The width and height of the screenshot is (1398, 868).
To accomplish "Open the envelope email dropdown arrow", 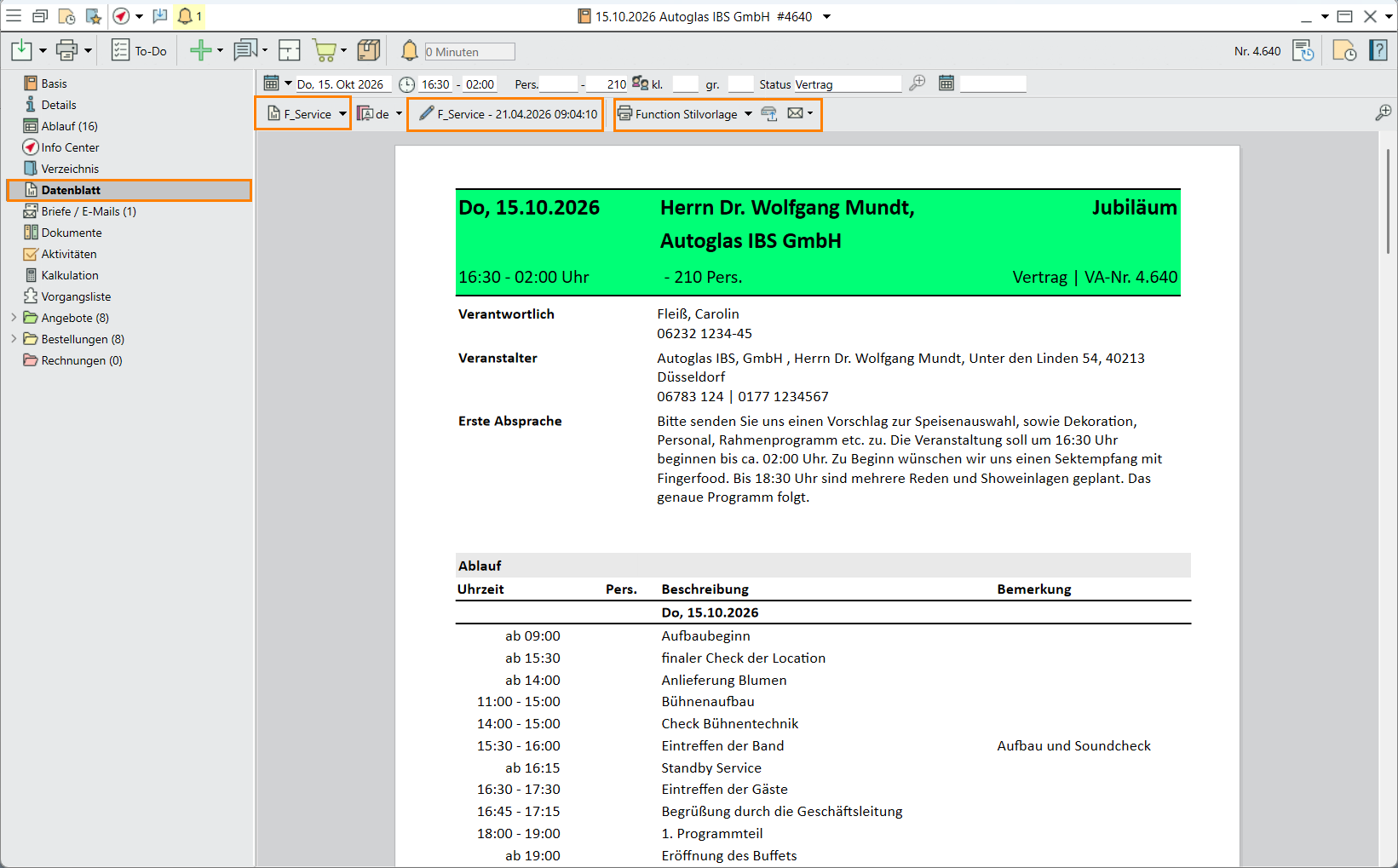I will [x=810, y=113].
